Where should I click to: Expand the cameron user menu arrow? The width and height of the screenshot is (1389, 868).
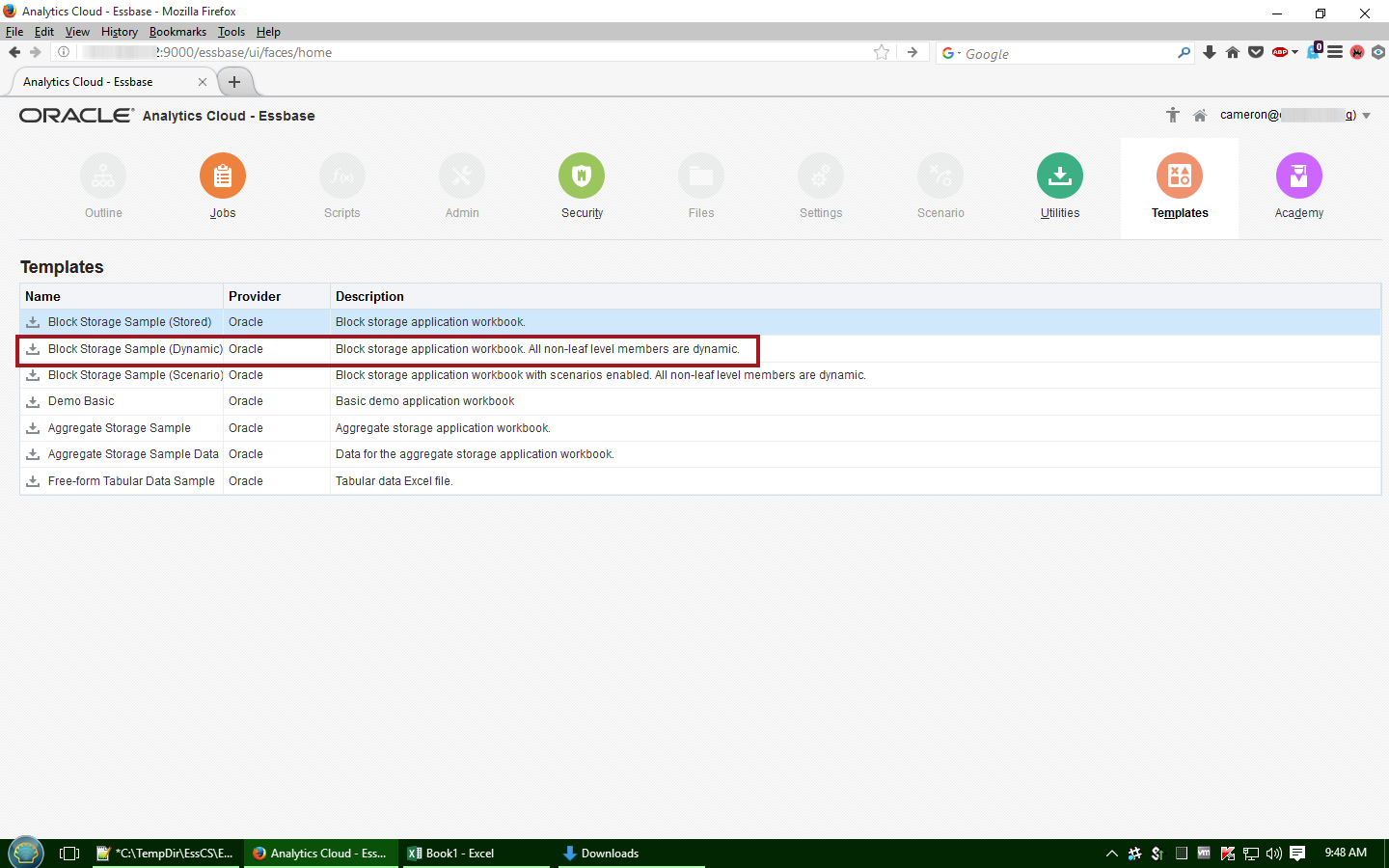tap(1366, 116)
